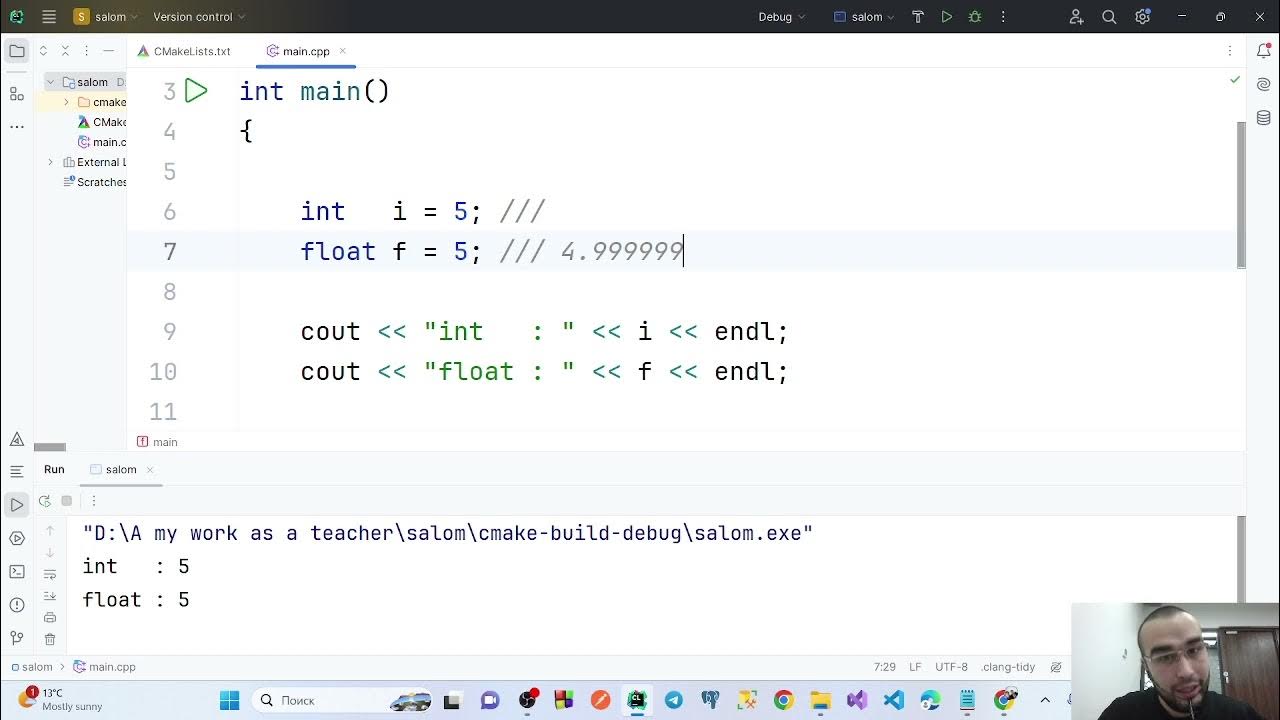Rerun program in the Run panel
Image resolution: width=1280 pixels, height=720 pixels.
click(x=44, y=501)
